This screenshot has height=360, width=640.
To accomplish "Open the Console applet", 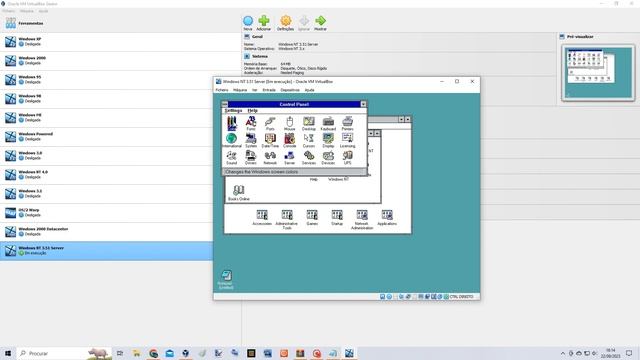I will [x=289, y=140].
